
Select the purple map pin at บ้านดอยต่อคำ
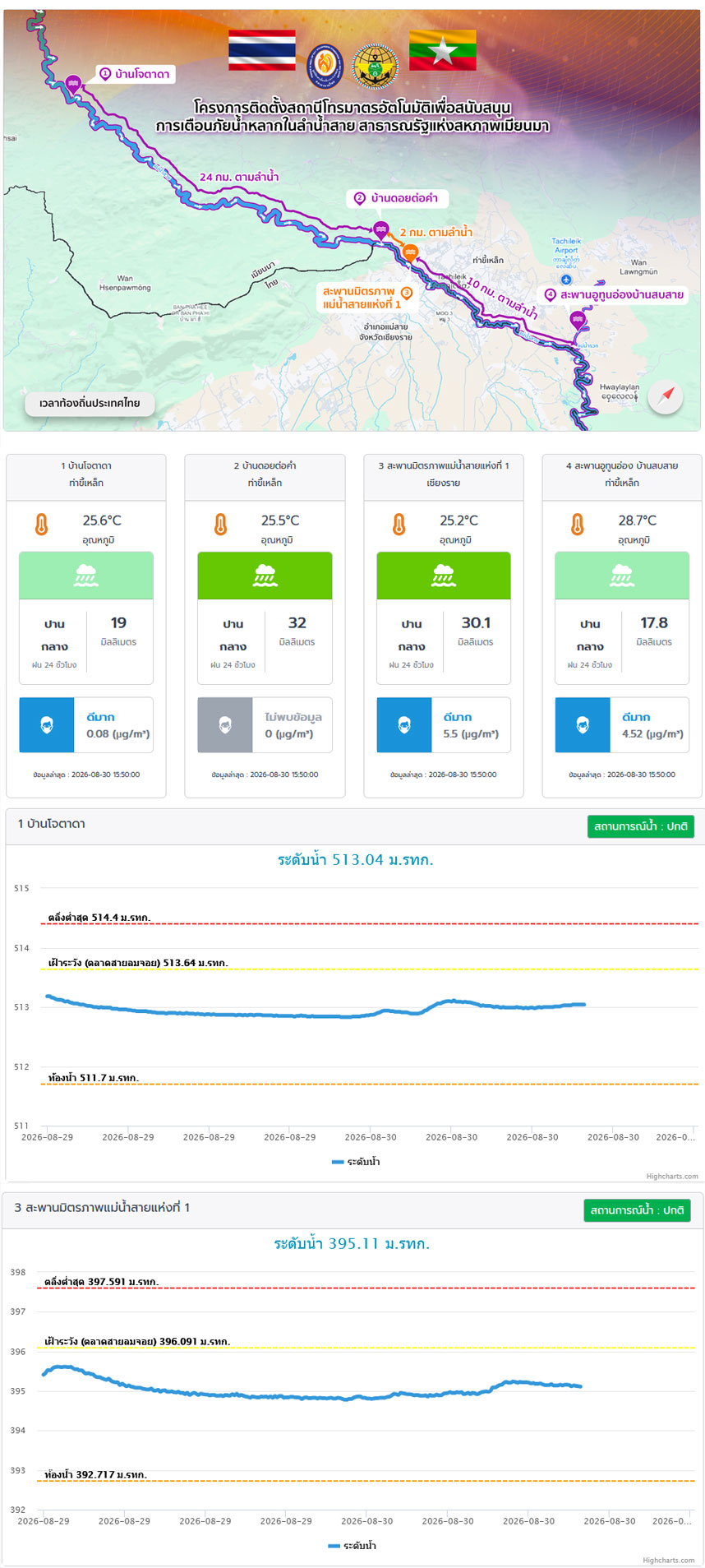click(380, 230)
